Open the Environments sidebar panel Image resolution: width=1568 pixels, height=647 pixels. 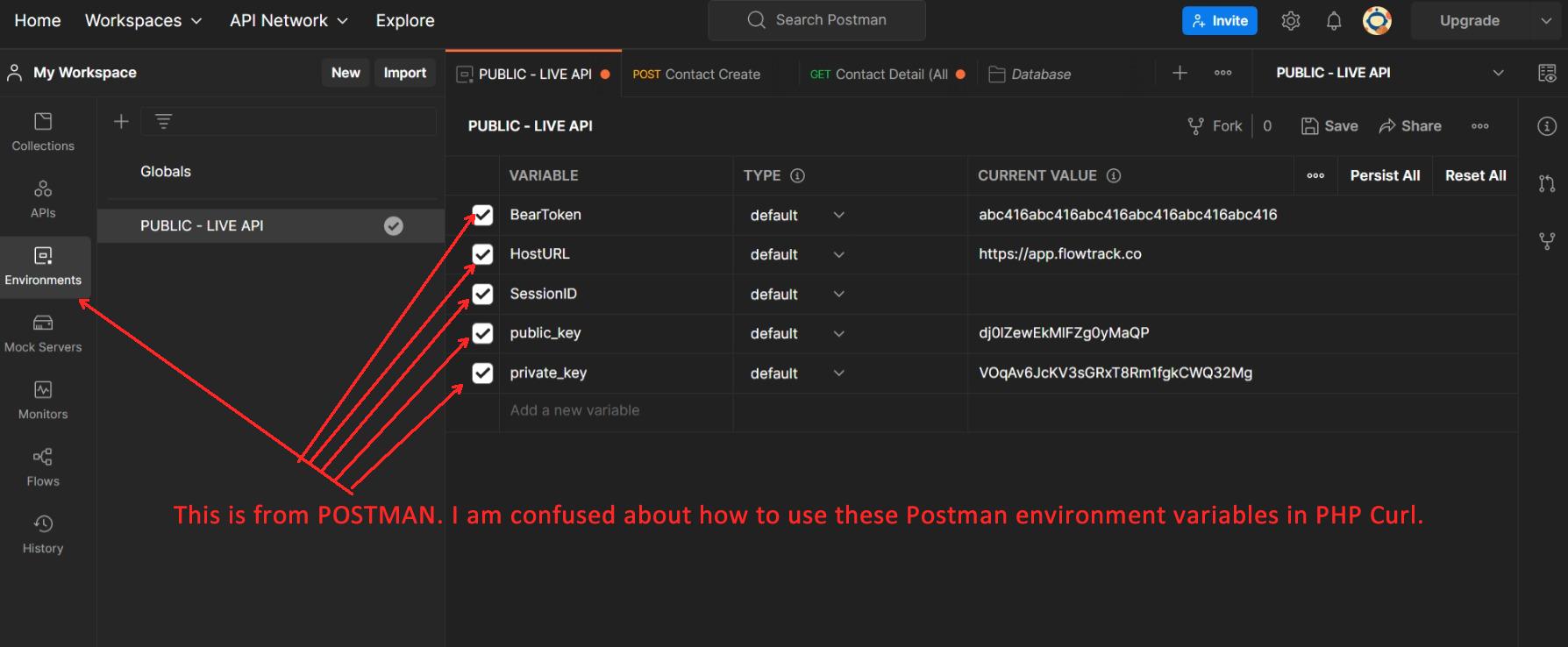click(43, 267)
